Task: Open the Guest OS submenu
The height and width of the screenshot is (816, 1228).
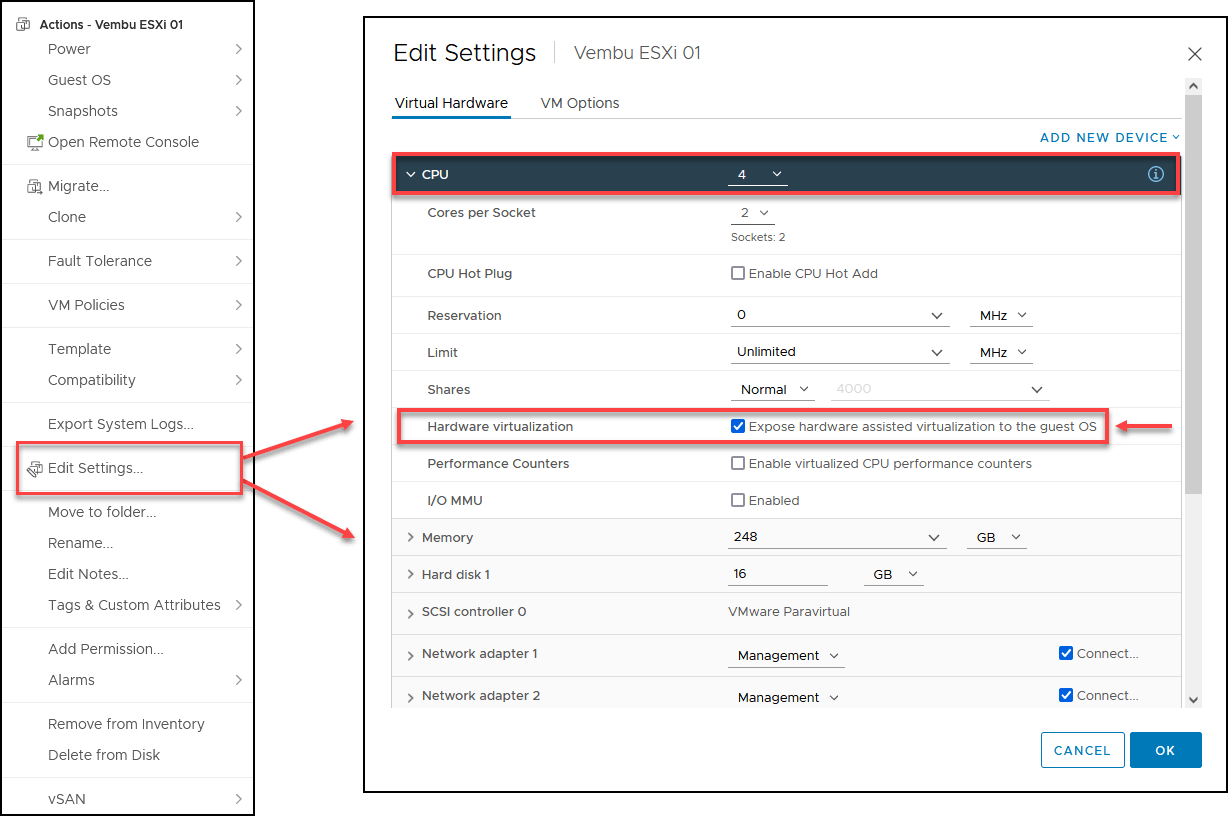Action: (128, 80)
